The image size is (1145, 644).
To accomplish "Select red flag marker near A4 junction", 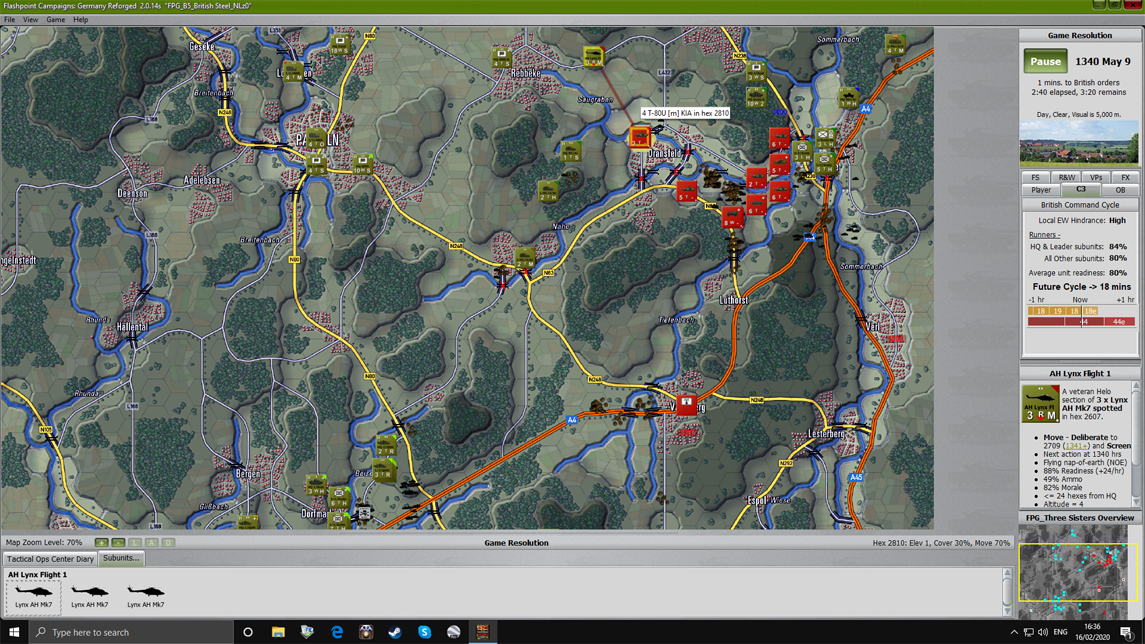I will click(686, 404).
